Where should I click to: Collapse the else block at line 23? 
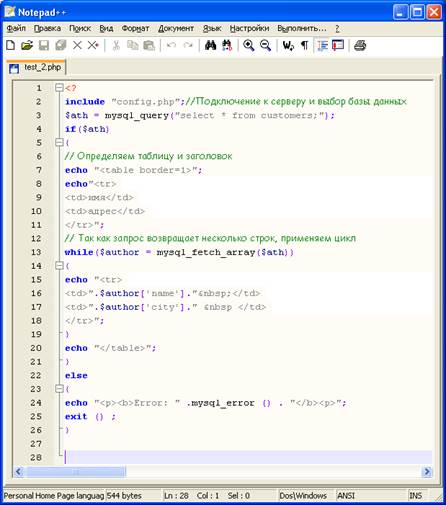point(59,389)
